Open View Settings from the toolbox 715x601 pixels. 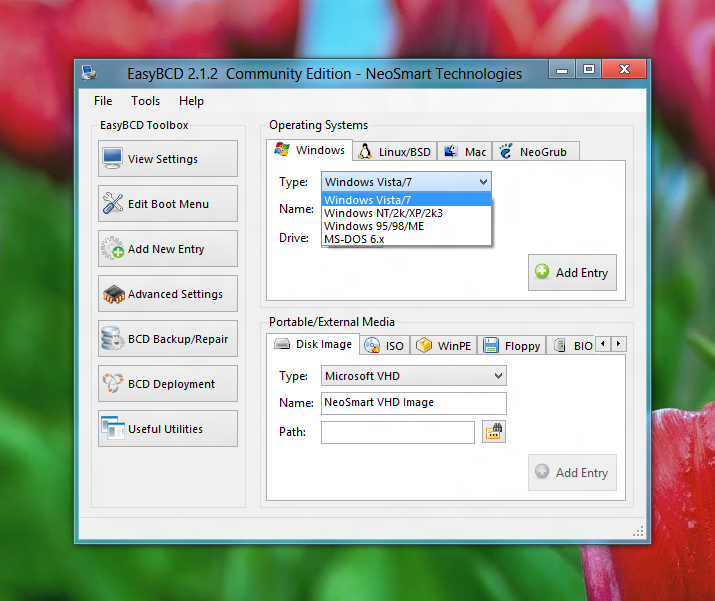(x=168, y=158)
